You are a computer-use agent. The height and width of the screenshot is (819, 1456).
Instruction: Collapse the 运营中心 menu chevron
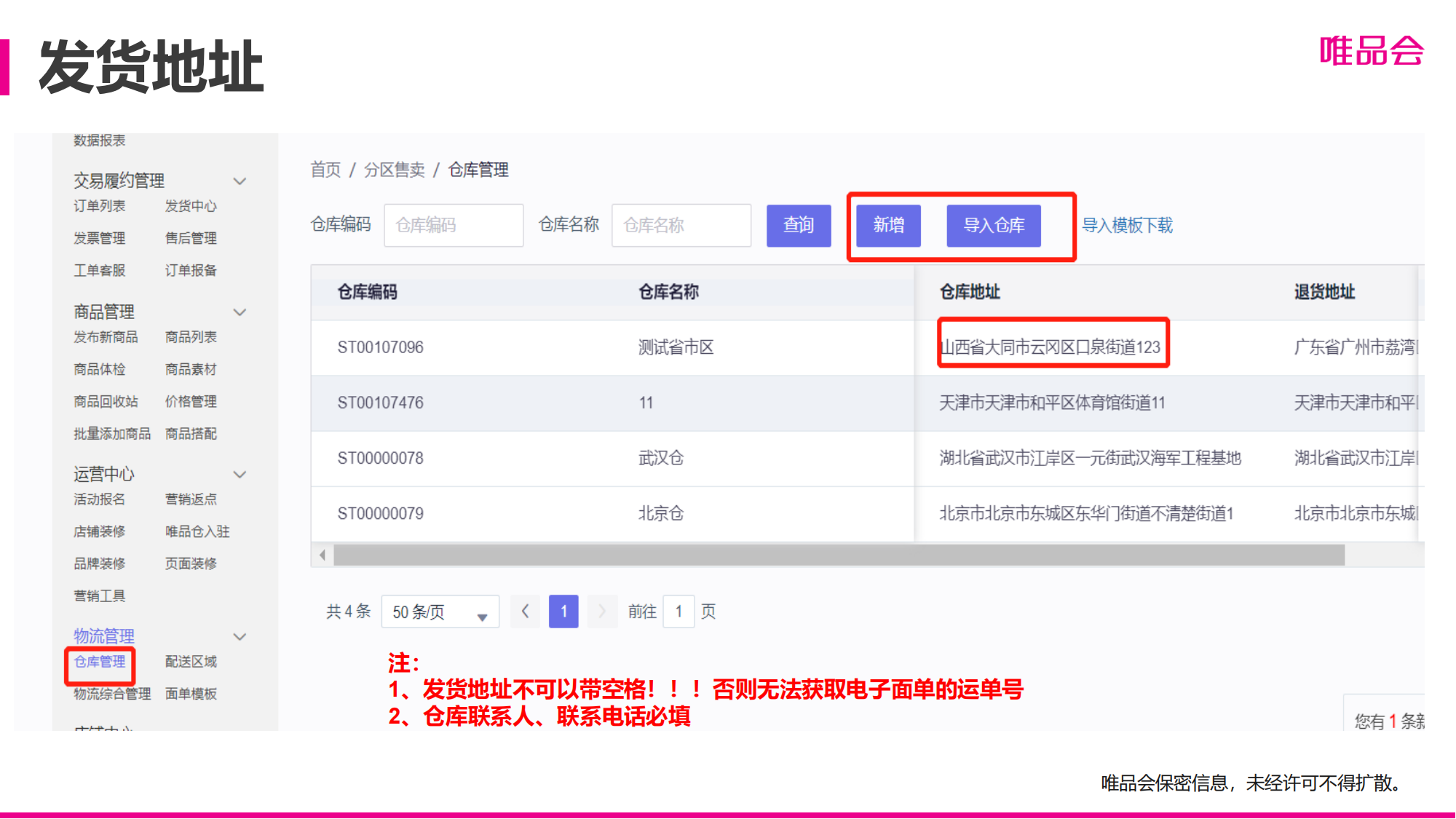[x=240, y=475]
